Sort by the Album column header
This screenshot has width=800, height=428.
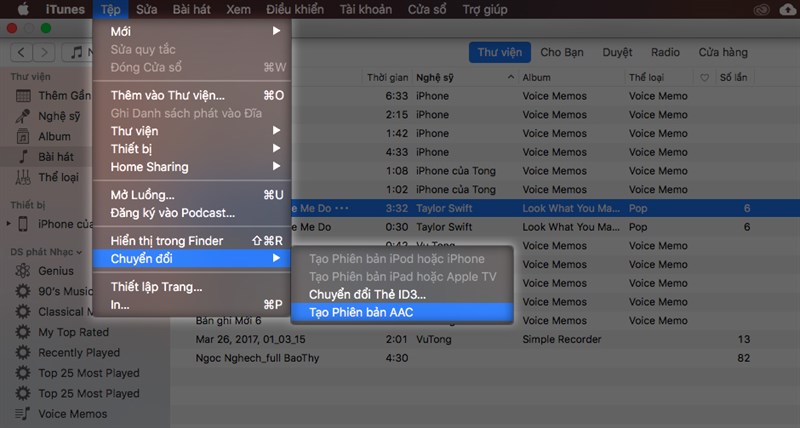[x=536, y=78]
